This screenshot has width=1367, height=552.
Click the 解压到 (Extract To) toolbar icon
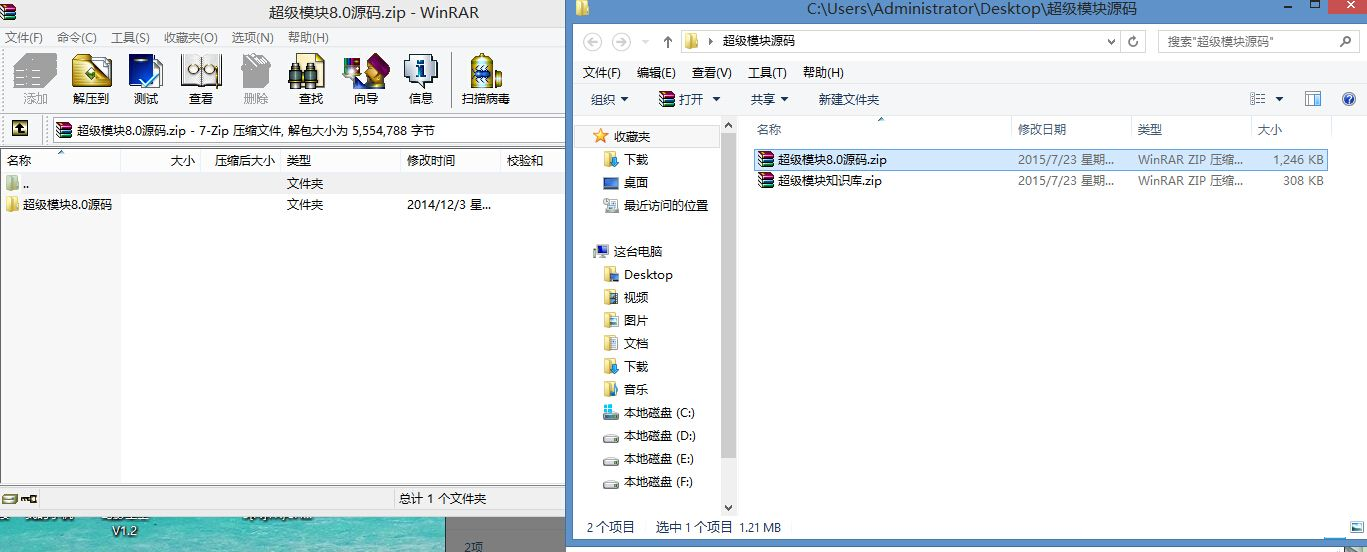pos(91,79)
